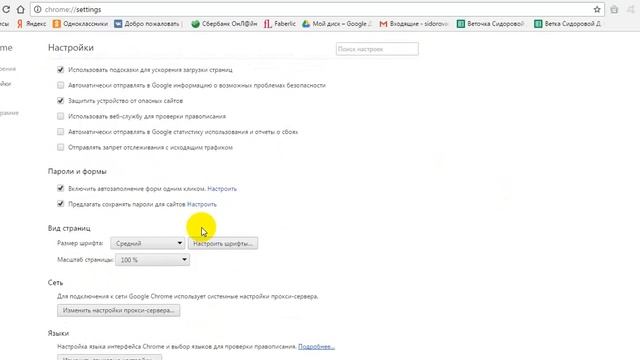This screenshot has height=360, width=640.
Task: Open the Мой диск Google bookmark
Action: 337,24
